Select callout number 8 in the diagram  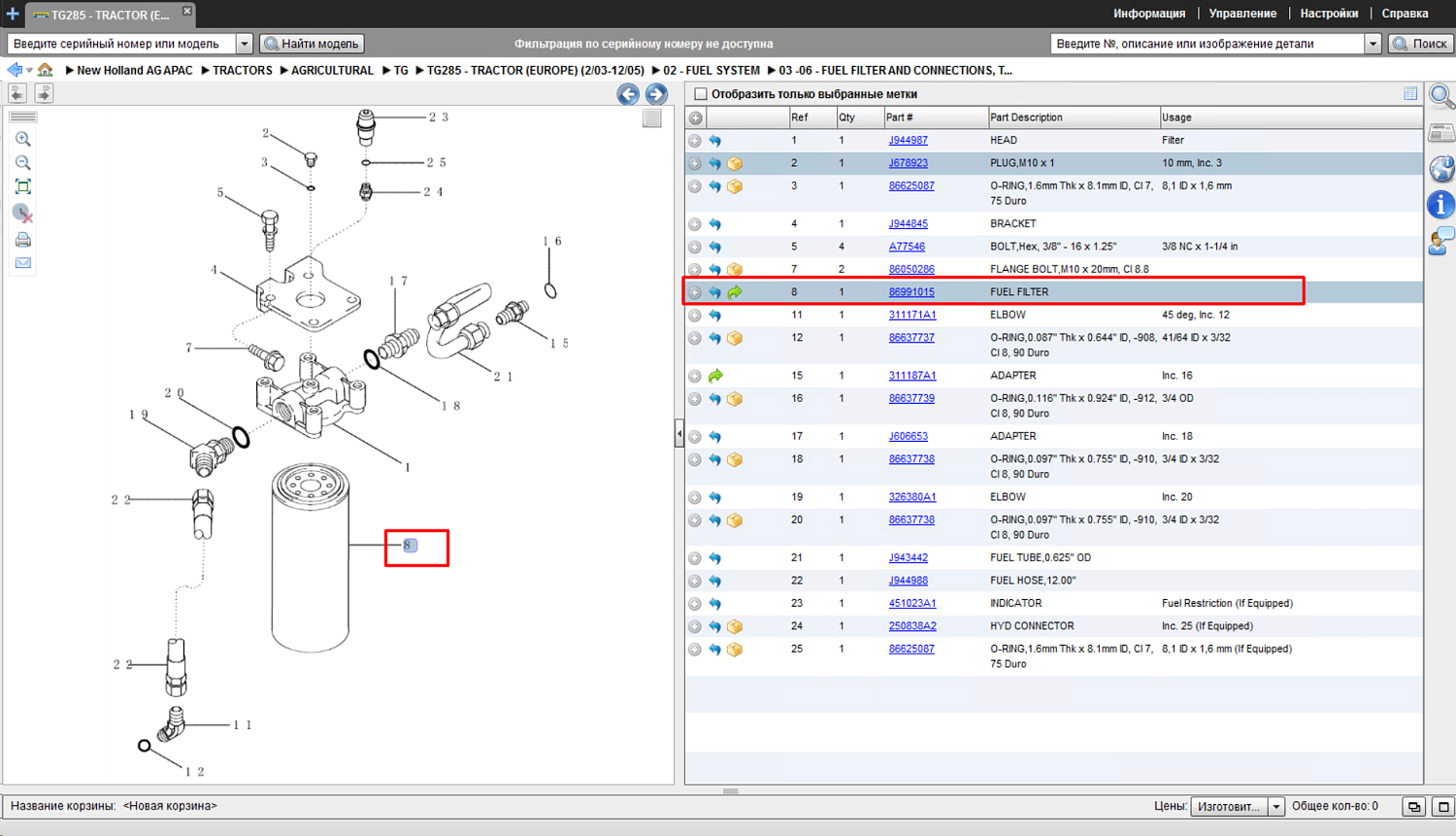(409, 546)
